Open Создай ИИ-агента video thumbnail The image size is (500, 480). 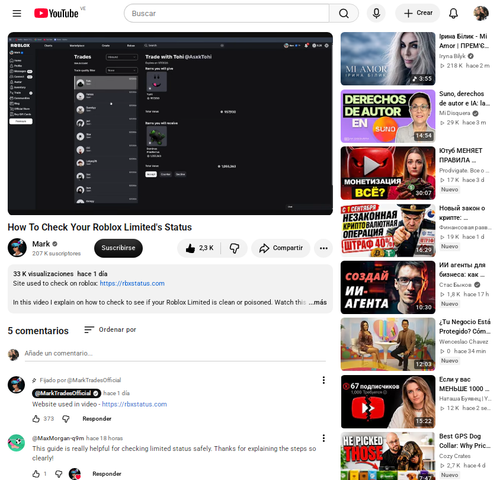click(x=388, y=287)
